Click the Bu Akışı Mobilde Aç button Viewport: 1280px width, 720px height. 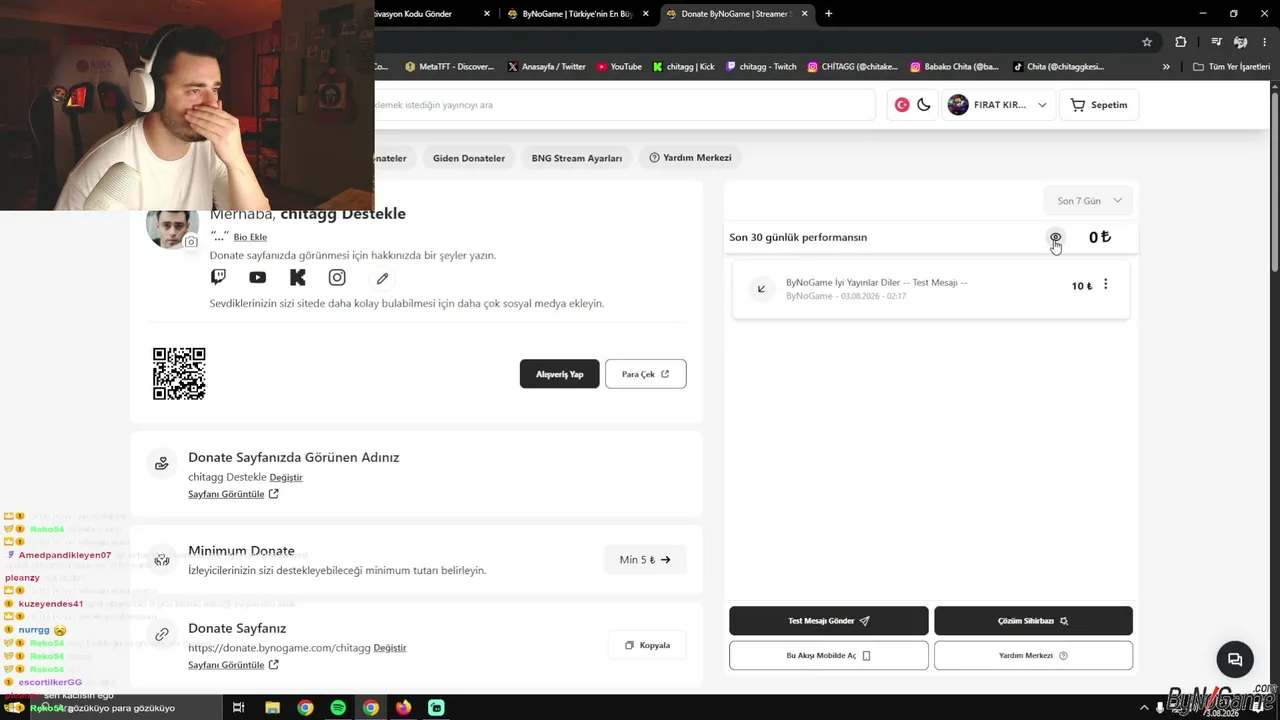tap(829, 656)
